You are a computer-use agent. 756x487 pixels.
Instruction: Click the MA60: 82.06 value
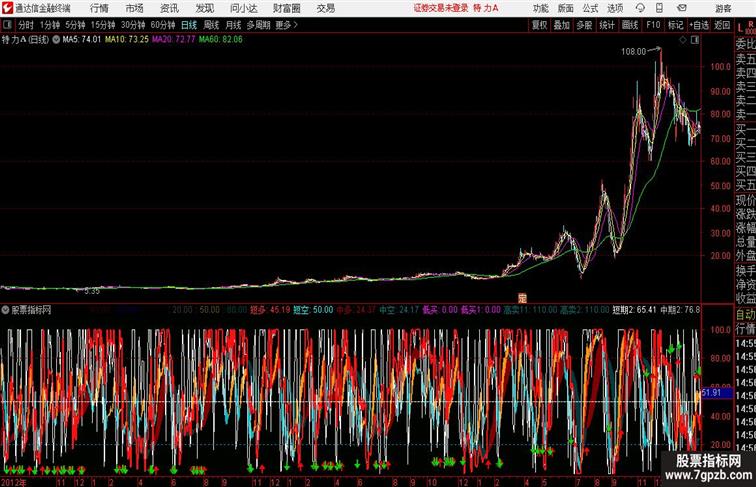click(221, 40)
